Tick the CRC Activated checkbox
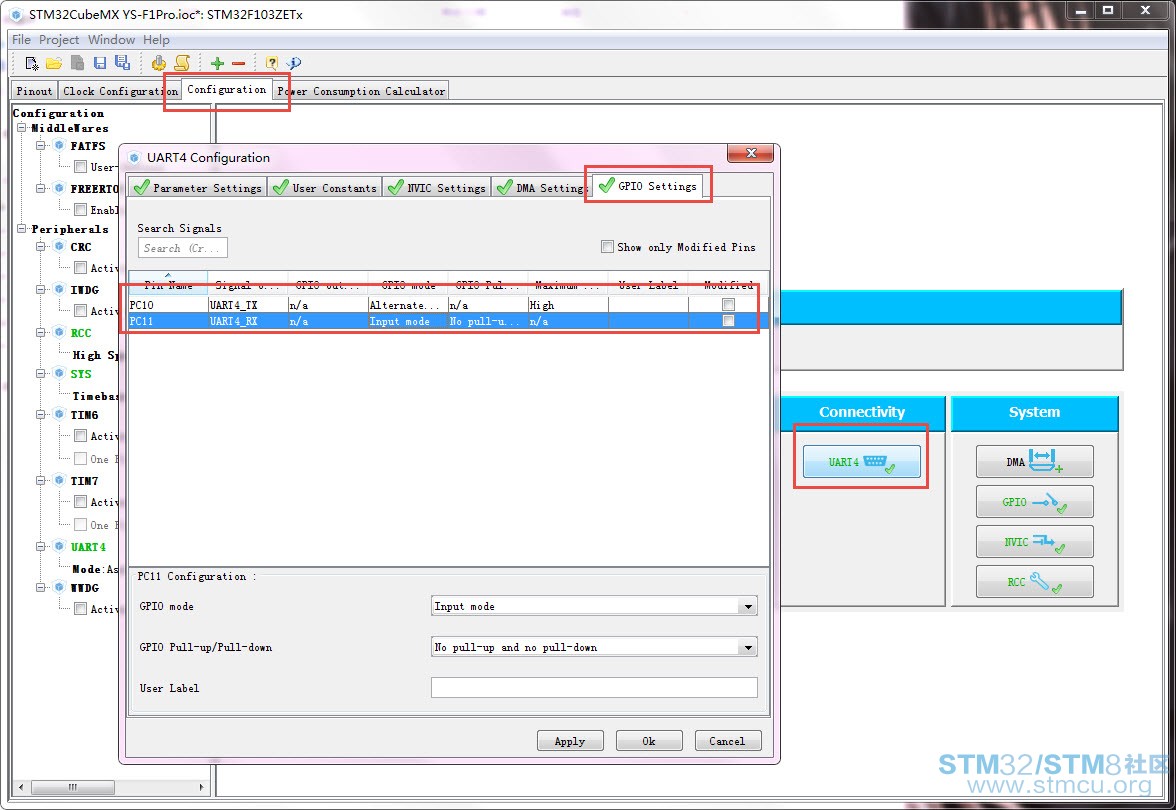 pos(80,268)
